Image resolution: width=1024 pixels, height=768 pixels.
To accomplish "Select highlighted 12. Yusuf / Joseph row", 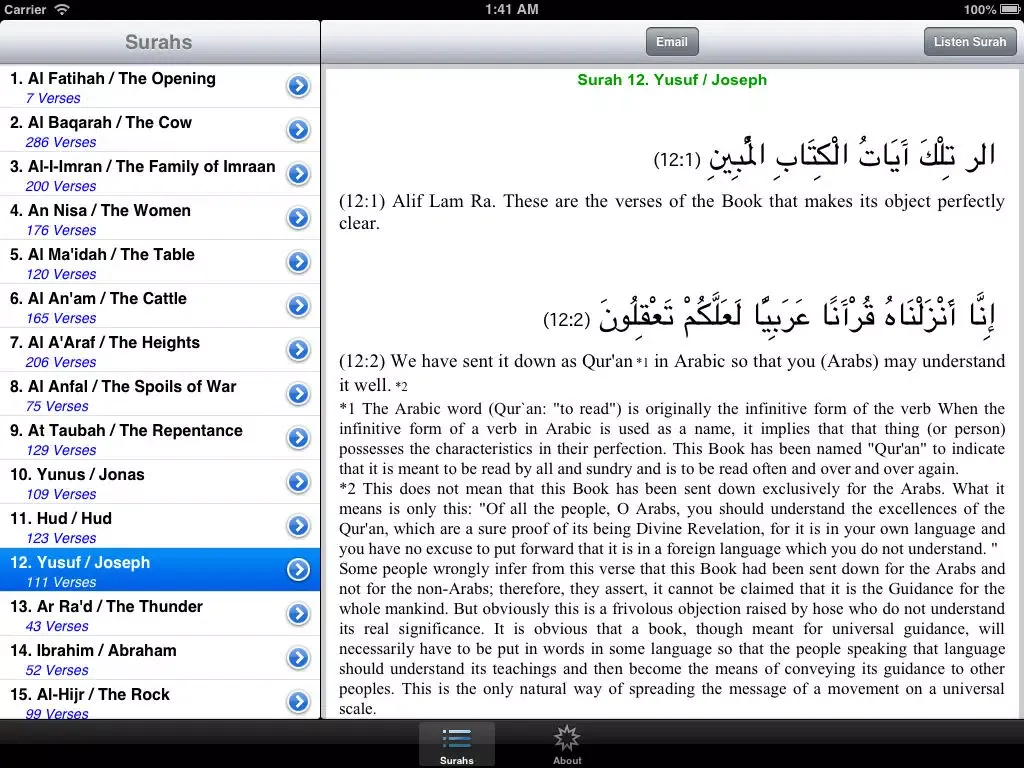I will 160,569.
